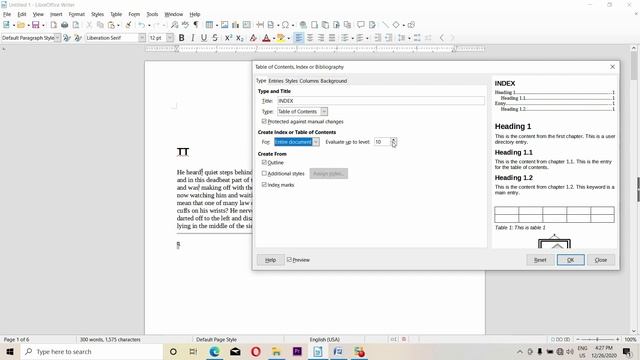Click the Title input field containing INDEX
This screenshot has width=640, height=360.
[x=381, y=101]
